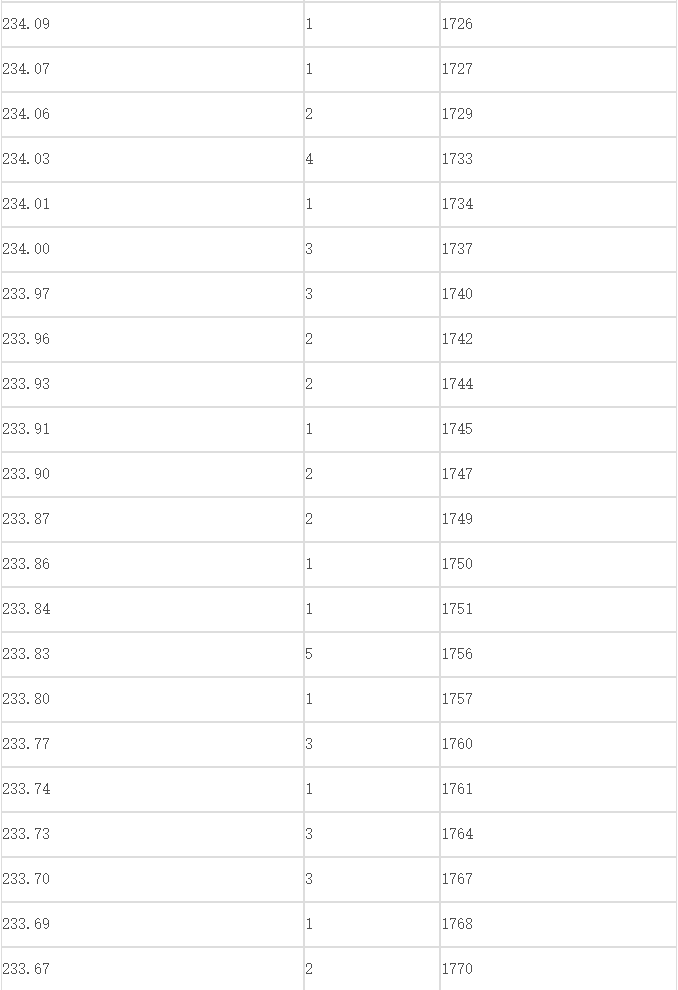Click the score cell 233.91
The width and height of the screenshot is (678, 990).
coord(152,429)
